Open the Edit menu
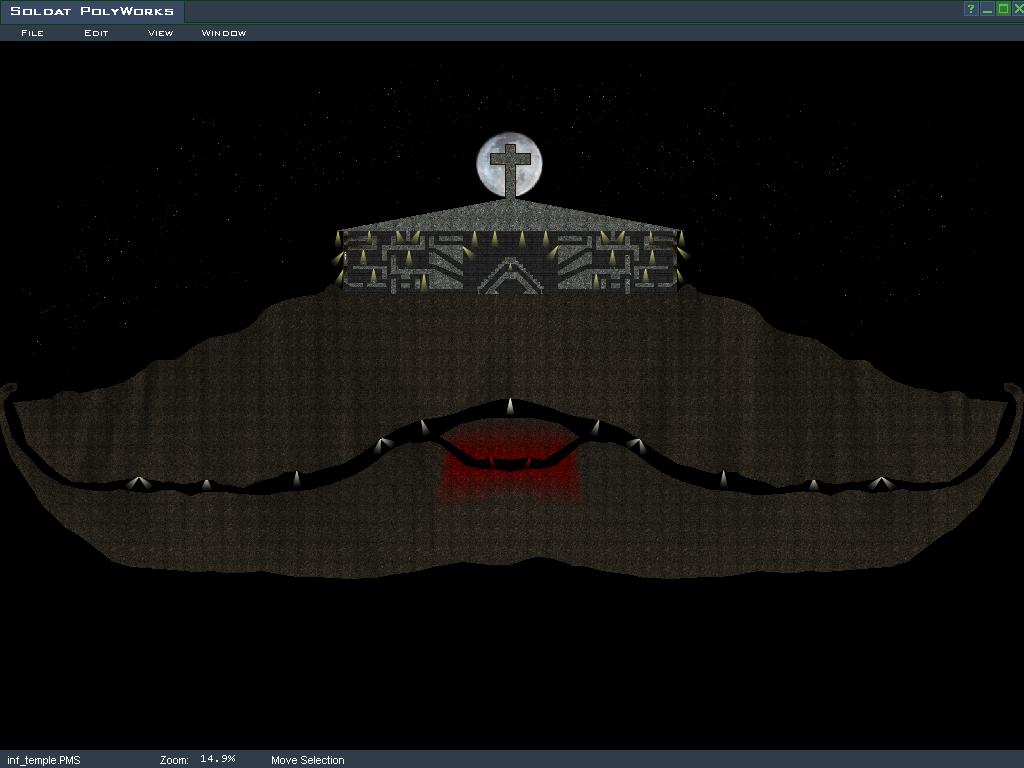1024x768 pixels. 96,33
